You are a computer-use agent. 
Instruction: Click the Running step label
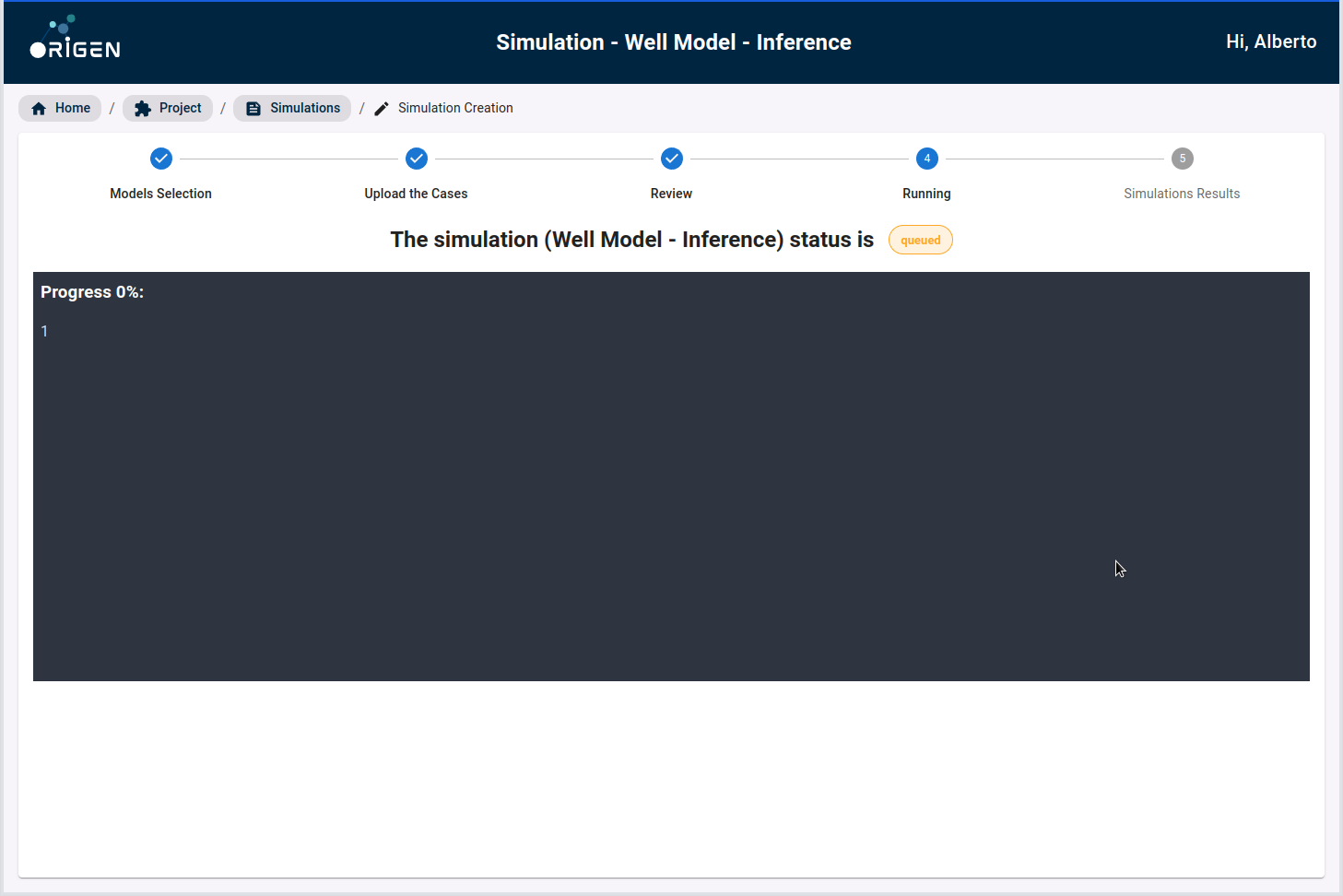(x=926, y=194)
